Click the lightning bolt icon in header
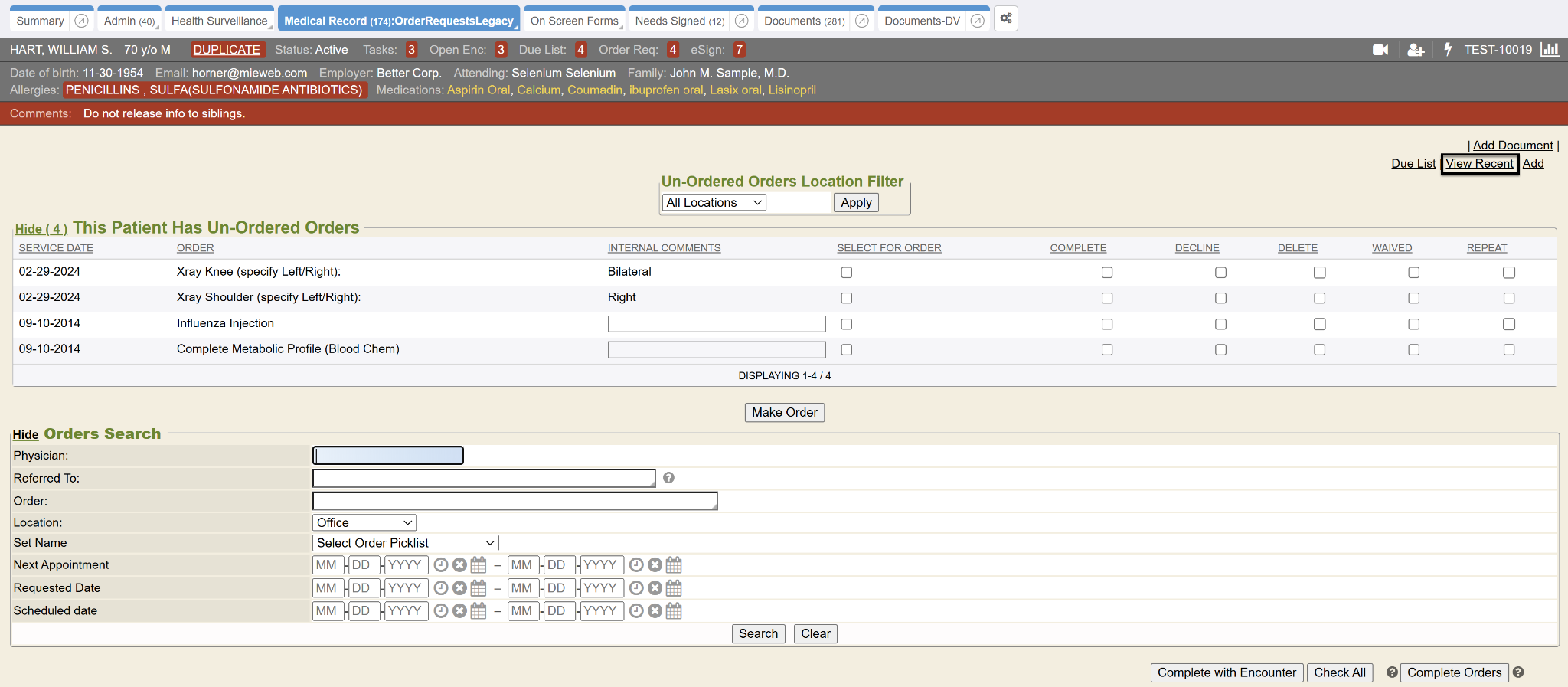This screenshot has height=687, width=1568. tap(1447, 50)
